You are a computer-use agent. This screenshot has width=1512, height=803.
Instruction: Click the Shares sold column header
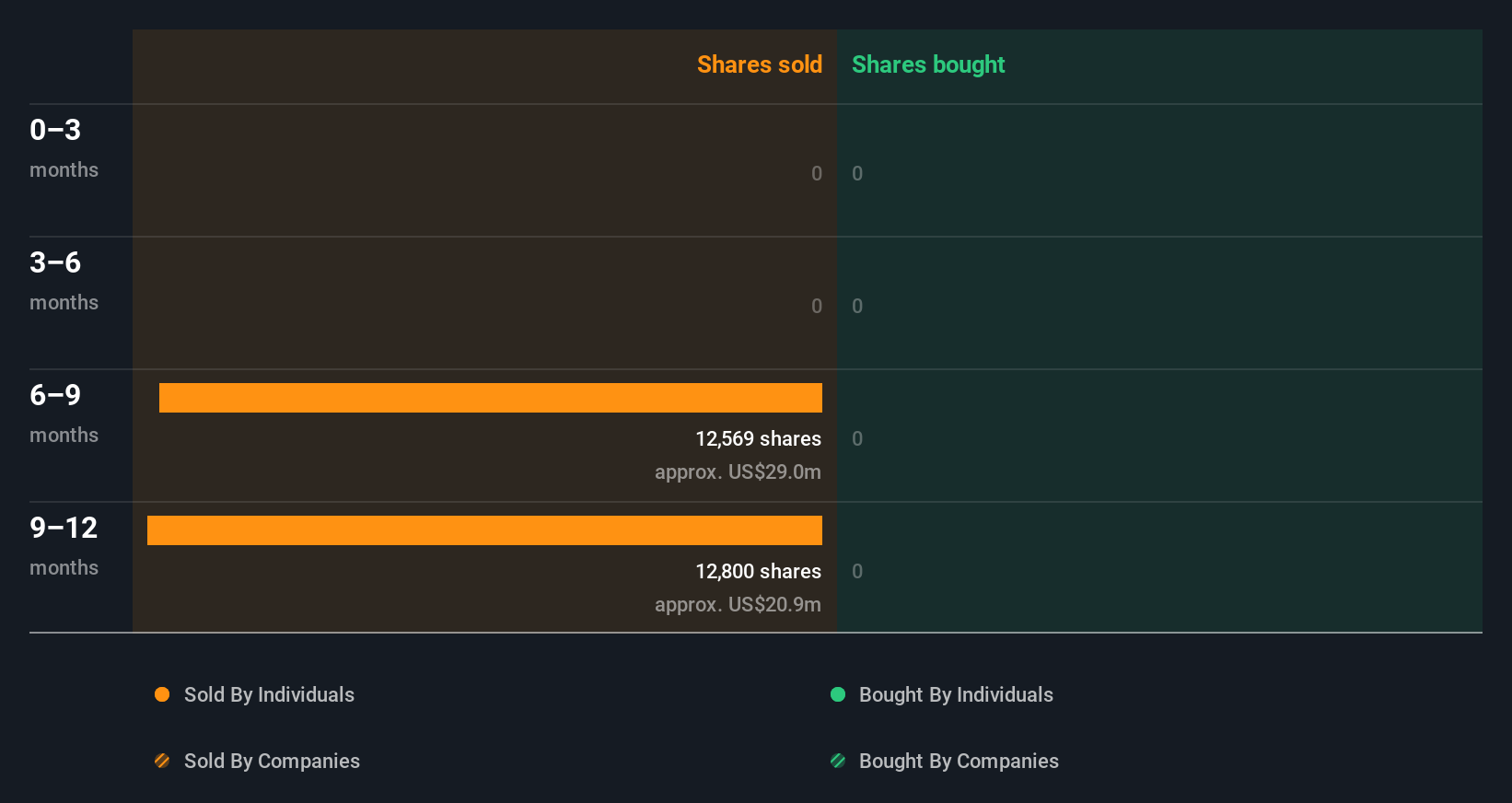click(760, 64)
